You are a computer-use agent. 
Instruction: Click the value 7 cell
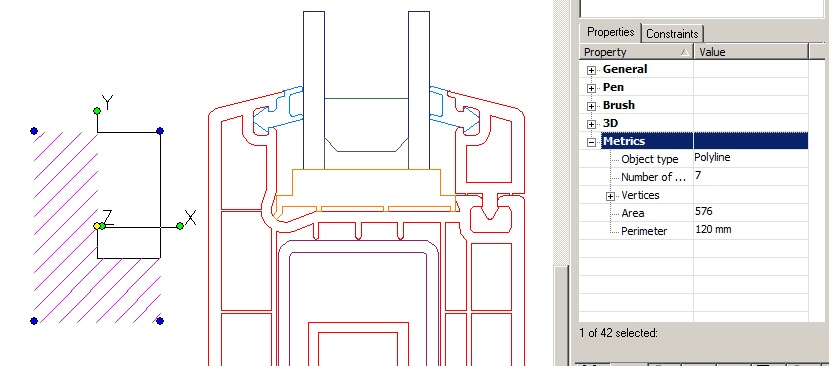click(751, 176)
